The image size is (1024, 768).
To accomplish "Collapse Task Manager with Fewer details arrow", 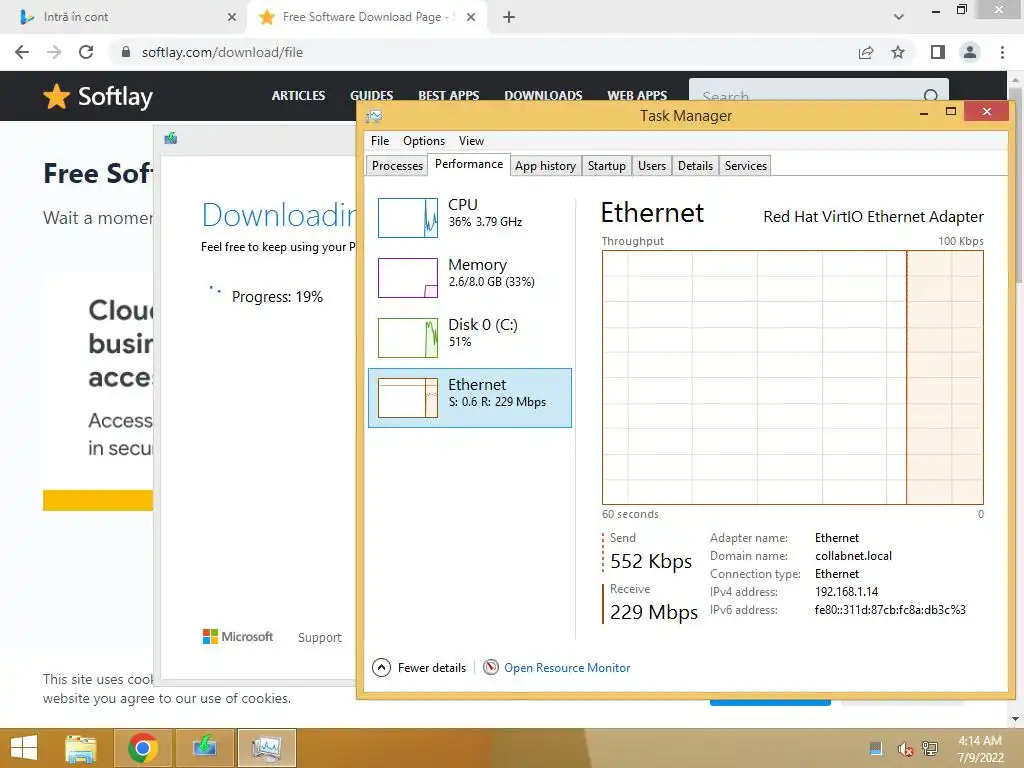I will (x=381, y=667).
